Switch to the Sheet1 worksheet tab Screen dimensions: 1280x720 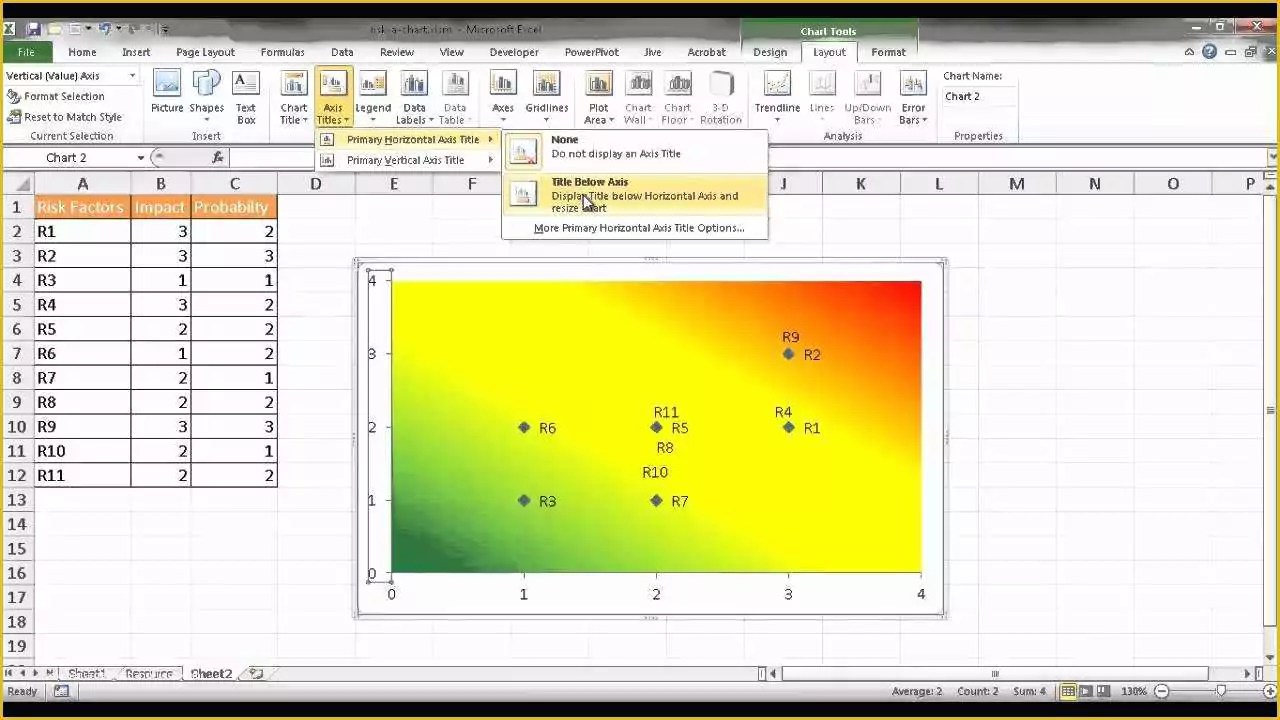click(x=86, y=674)
